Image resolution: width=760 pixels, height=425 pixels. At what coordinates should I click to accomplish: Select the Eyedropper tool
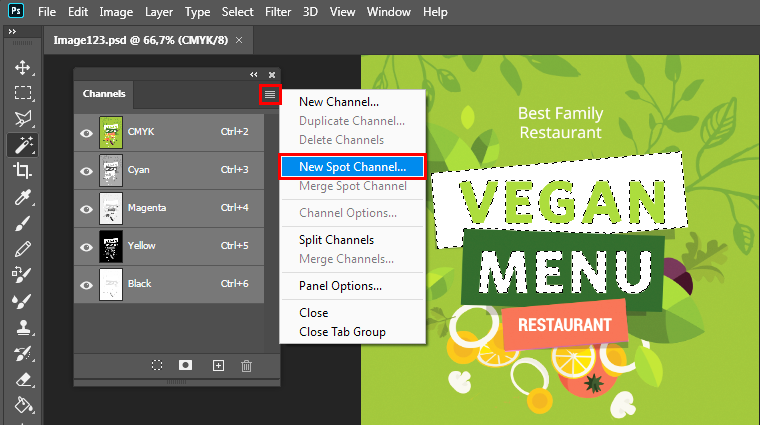click(22, 197)
